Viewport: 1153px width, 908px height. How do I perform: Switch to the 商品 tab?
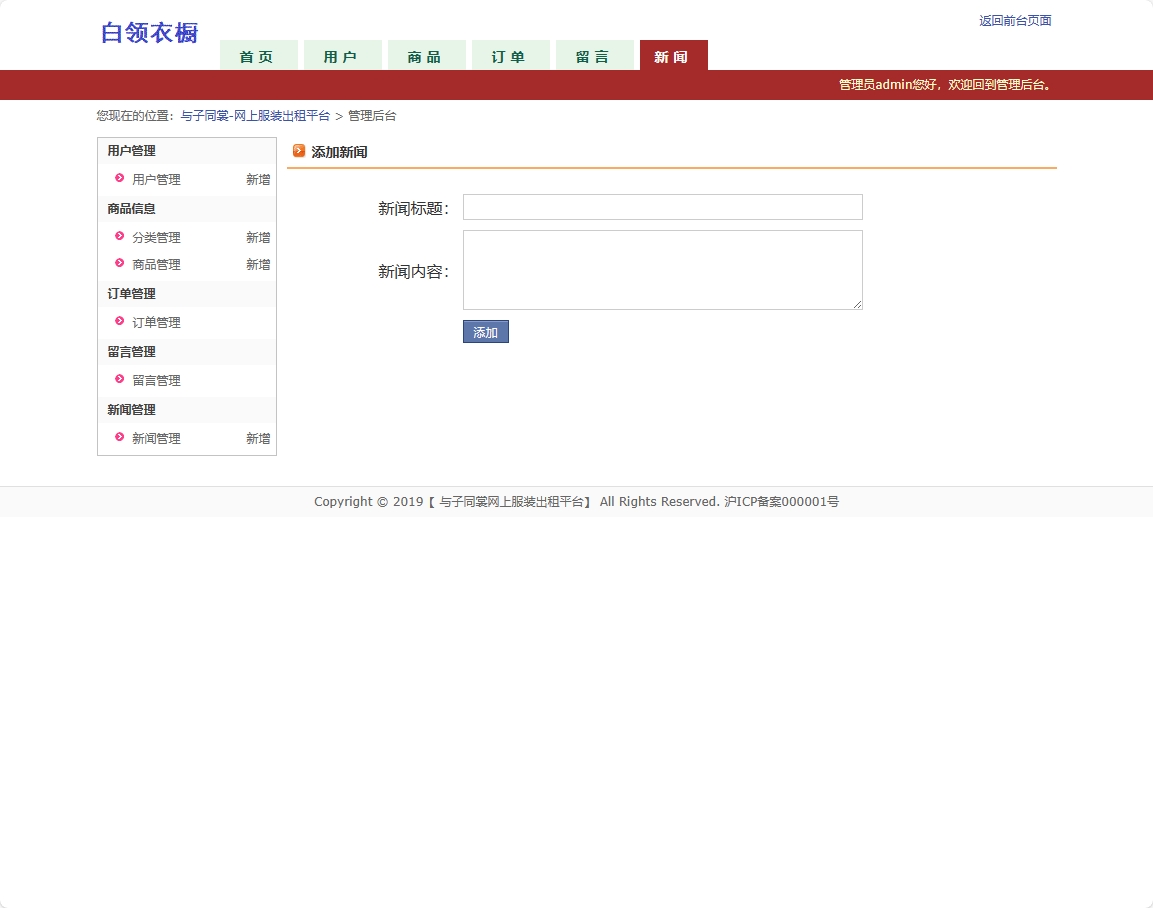pos(426,57)
